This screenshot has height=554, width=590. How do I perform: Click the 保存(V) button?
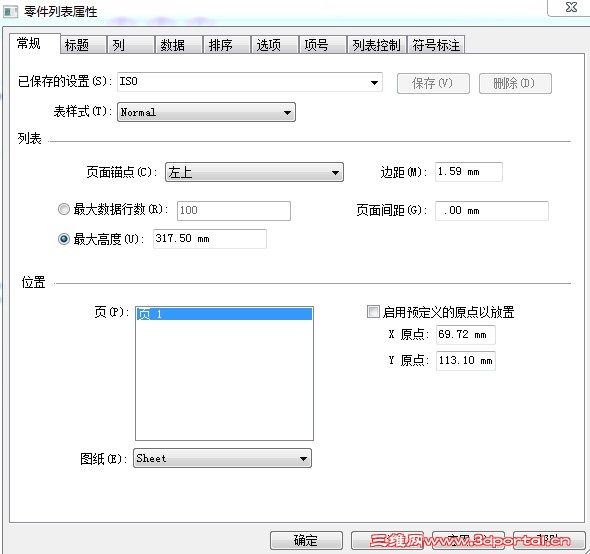(433, 83)
